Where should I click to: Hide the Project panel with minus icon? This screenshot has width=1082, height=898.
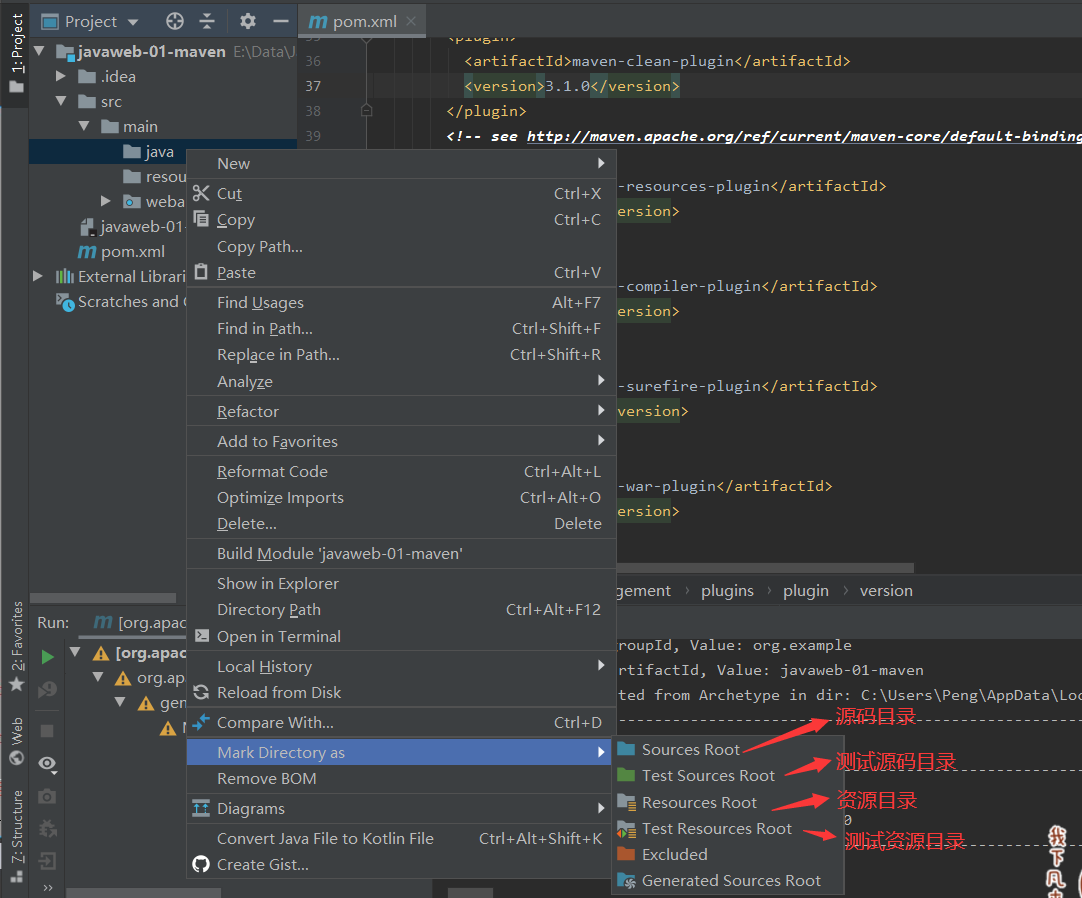click(x=280, y=21)
